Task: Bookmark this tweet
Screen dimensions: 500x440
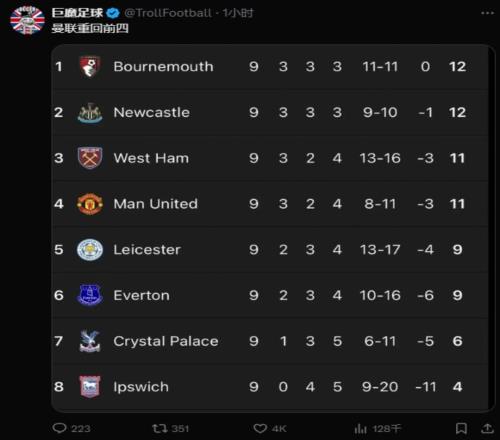Action: (x=461, y=428)
